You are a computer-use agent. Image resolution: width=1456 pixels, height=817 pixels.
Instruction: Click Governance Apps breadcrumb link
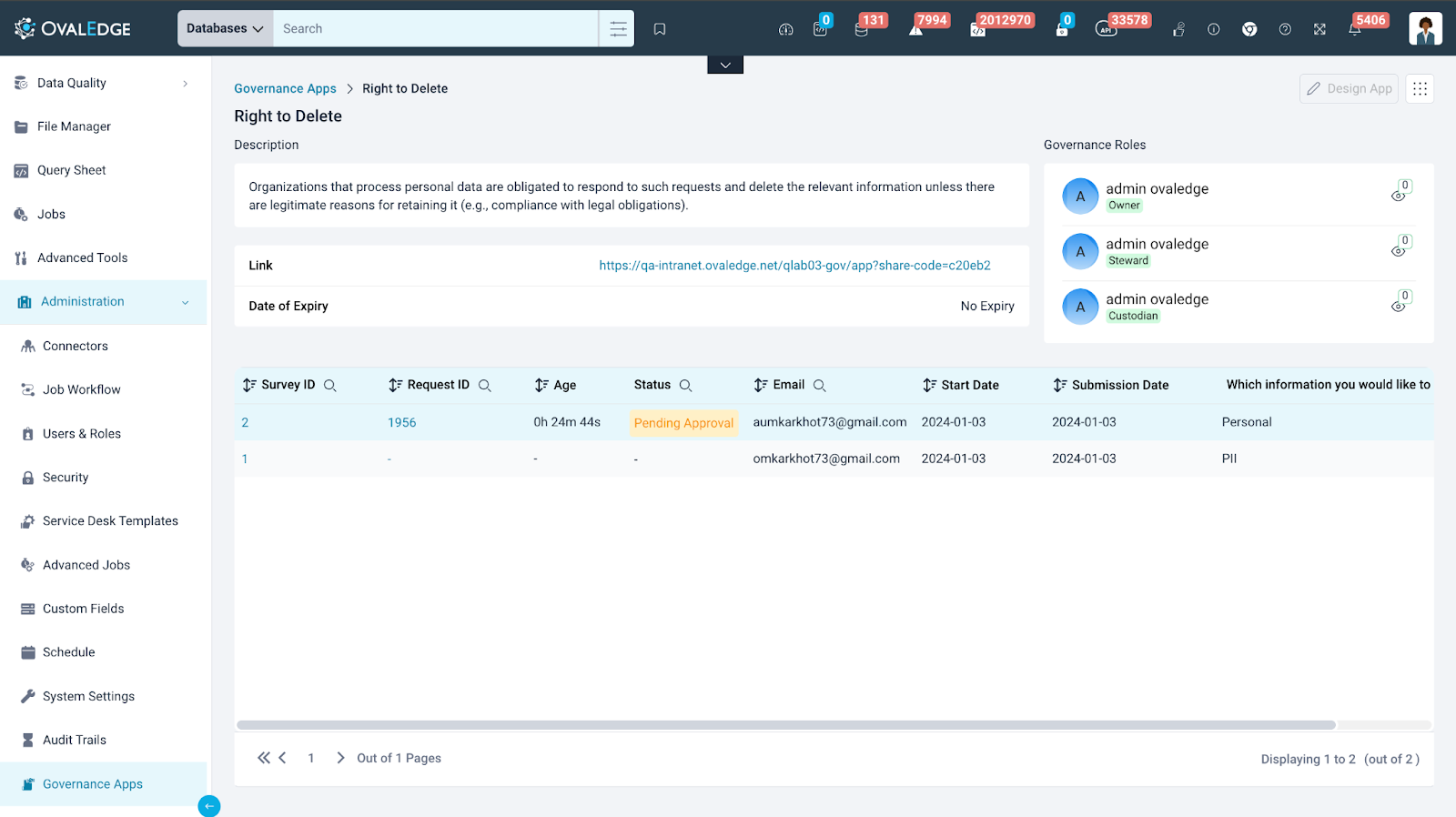(285, 88)
